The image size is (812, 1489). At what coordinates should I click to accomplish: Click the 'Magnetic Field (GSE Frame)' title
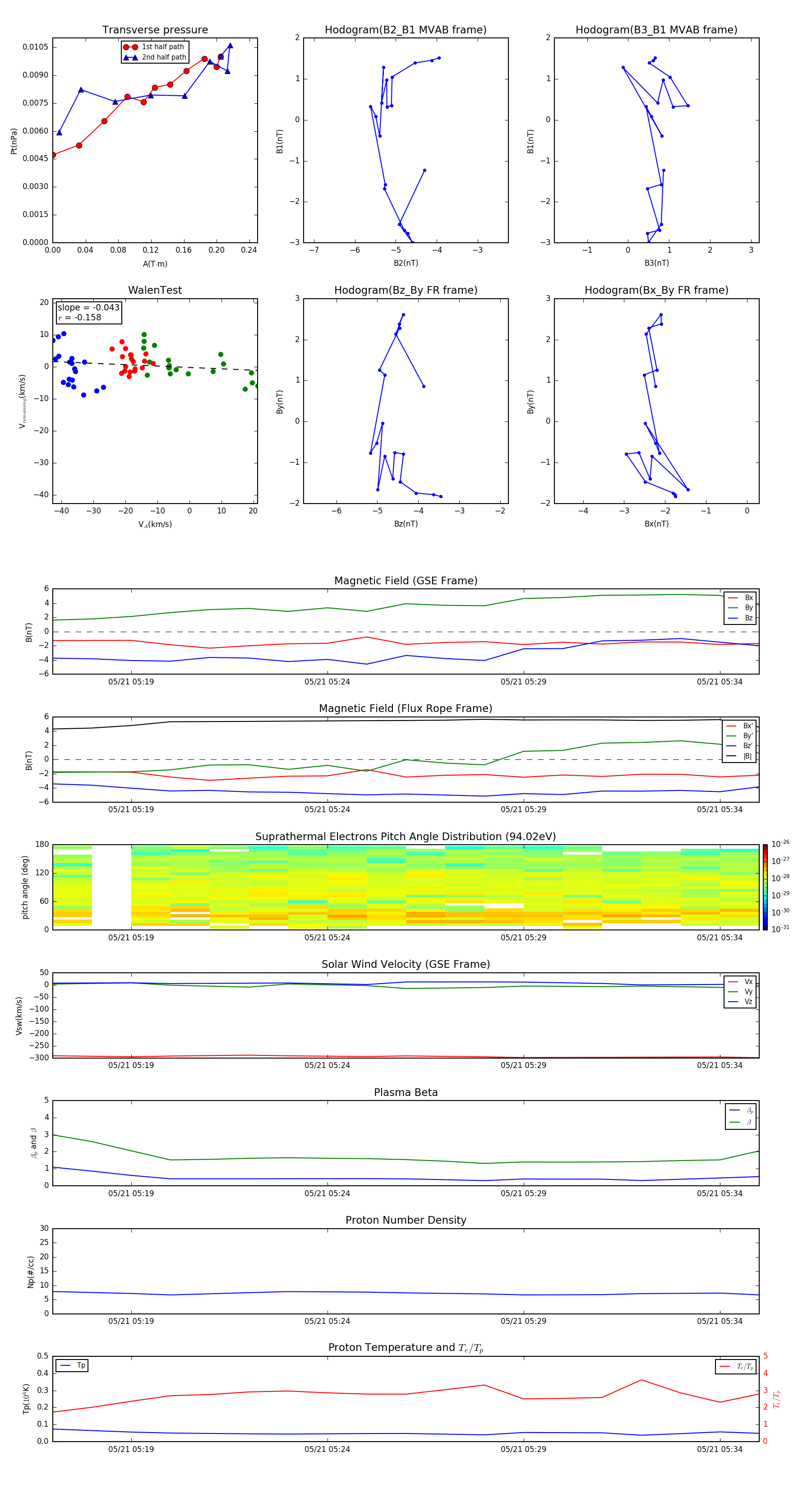click(x=406, y=581)
